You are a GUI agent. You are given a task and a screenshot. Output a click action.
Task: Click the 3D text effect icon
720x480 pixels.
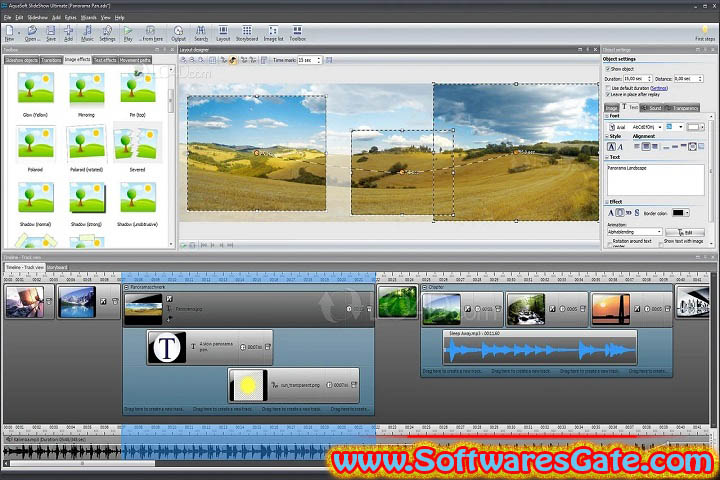click(629, 213)
